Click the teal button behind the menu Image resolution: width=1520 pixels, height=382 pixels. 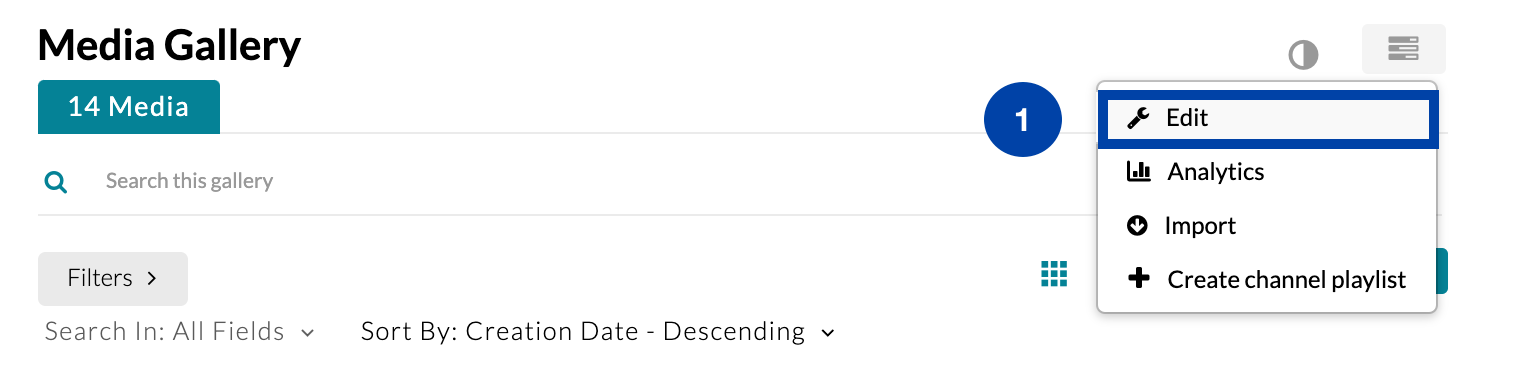pos(1442,271)
